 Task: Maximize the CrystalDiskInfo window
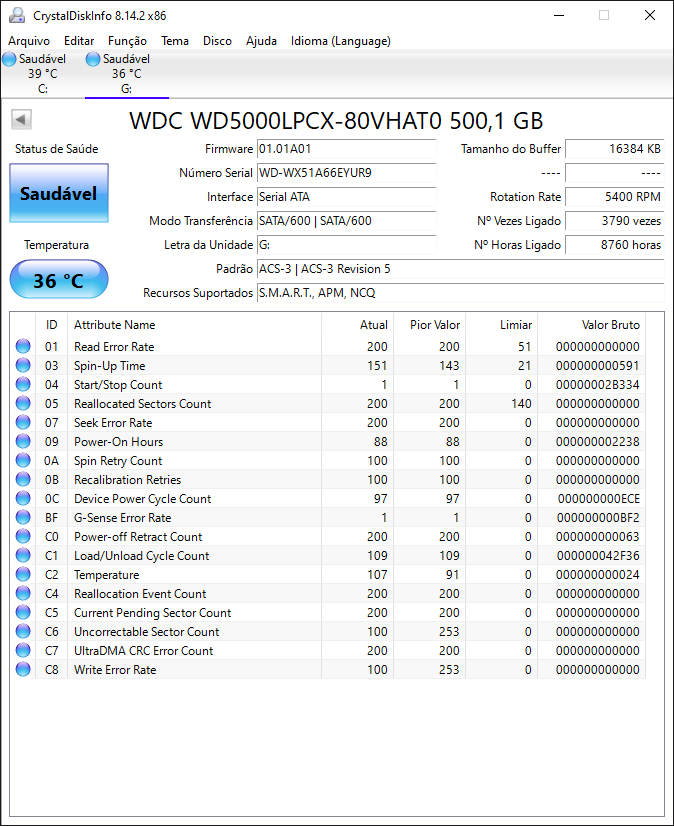tap(604, 15)
